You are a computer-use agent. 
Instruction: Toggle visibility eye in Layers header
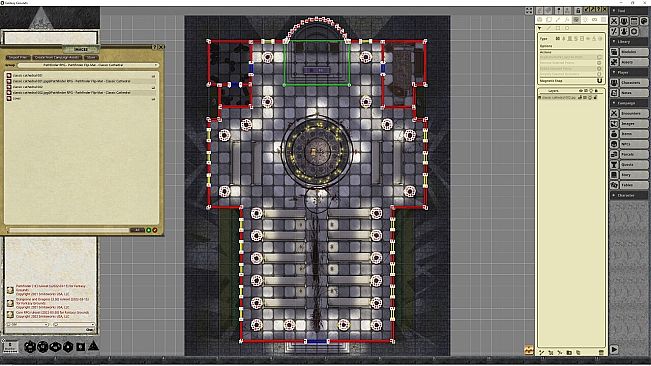pyautogui.click(x=581, y=90)
